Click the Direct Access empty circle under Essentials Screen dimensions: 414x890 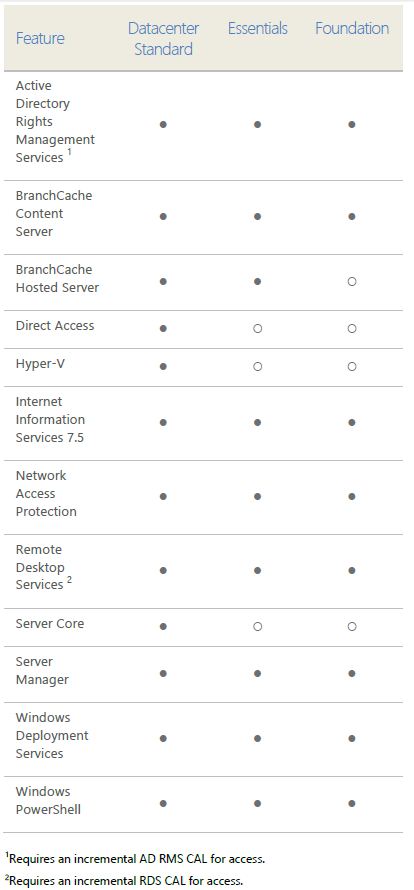pos(257,329)
